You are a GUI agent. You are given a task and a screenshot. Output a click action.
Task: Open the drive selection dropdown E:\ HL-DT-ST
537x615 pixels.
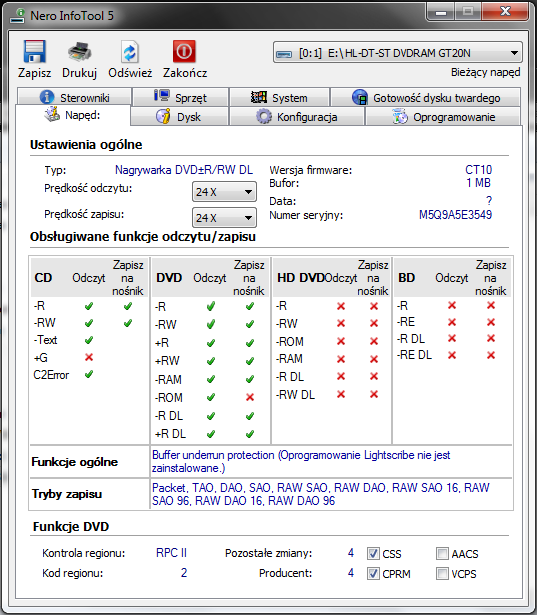397,53
